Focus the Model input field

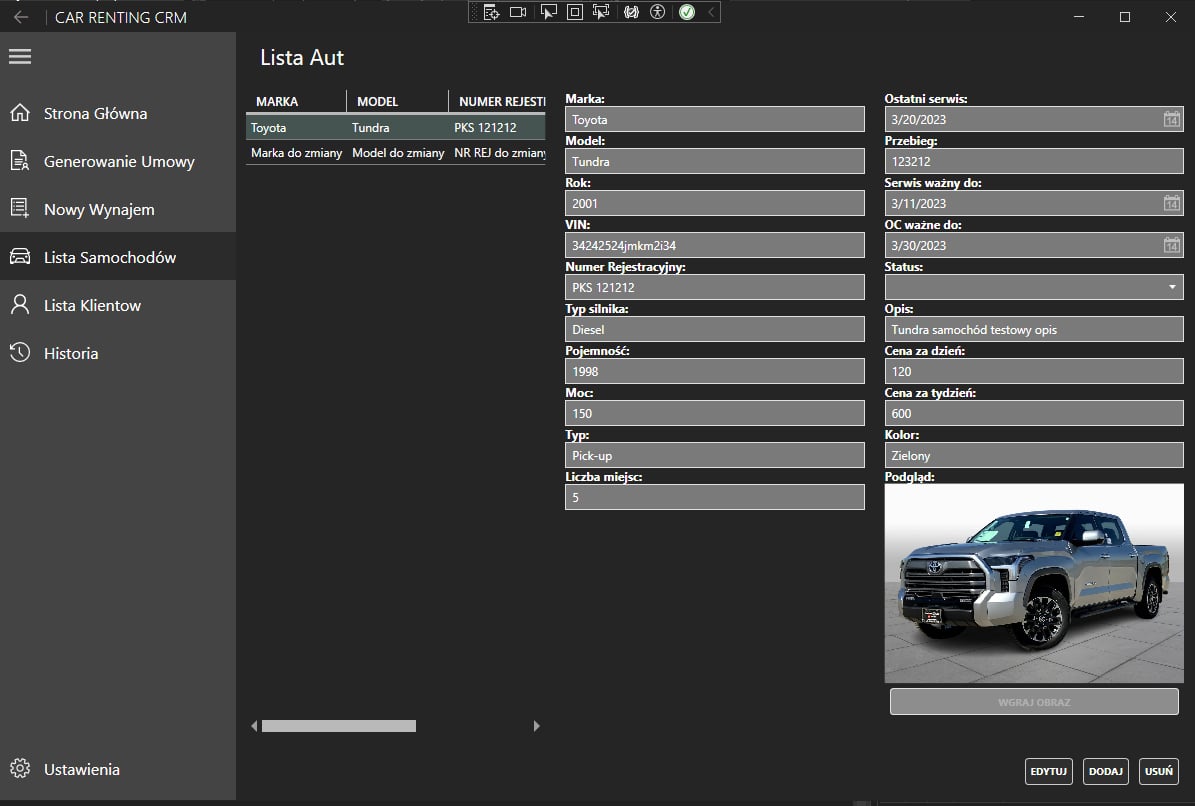[715, 162]
